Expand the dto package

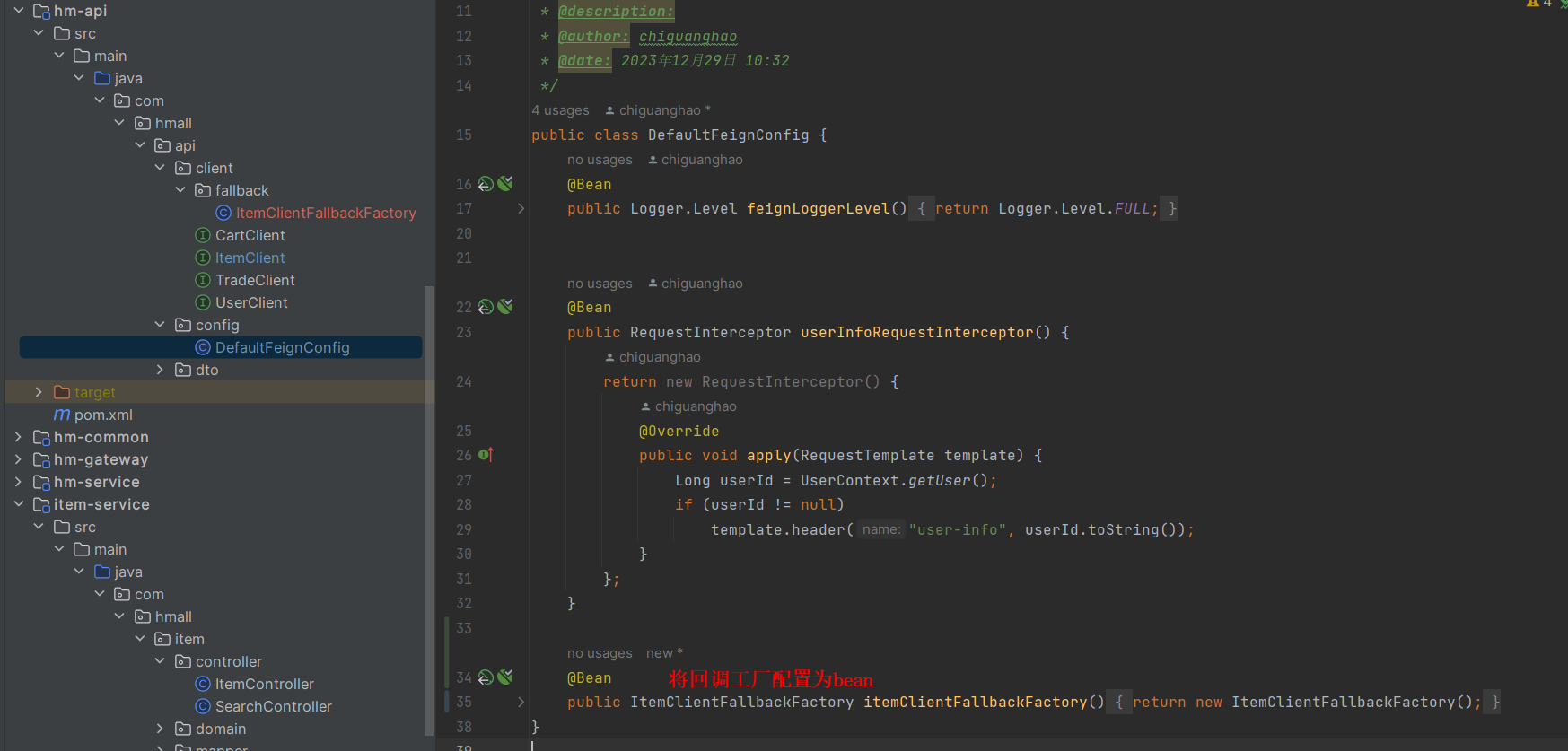tap(160, 370)
